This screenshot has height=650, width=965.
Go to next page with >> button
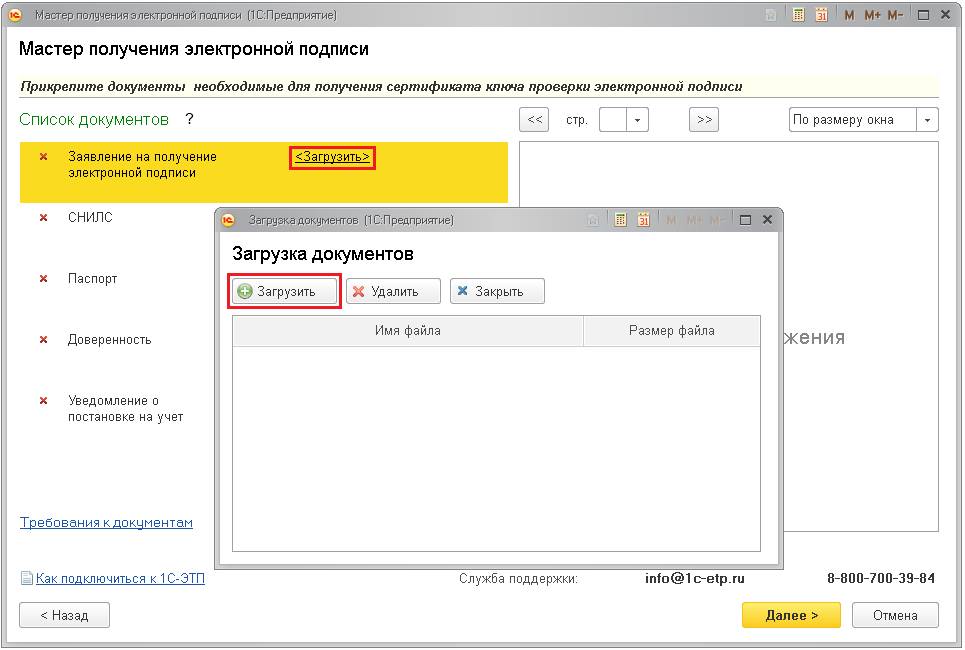(704, 119)
